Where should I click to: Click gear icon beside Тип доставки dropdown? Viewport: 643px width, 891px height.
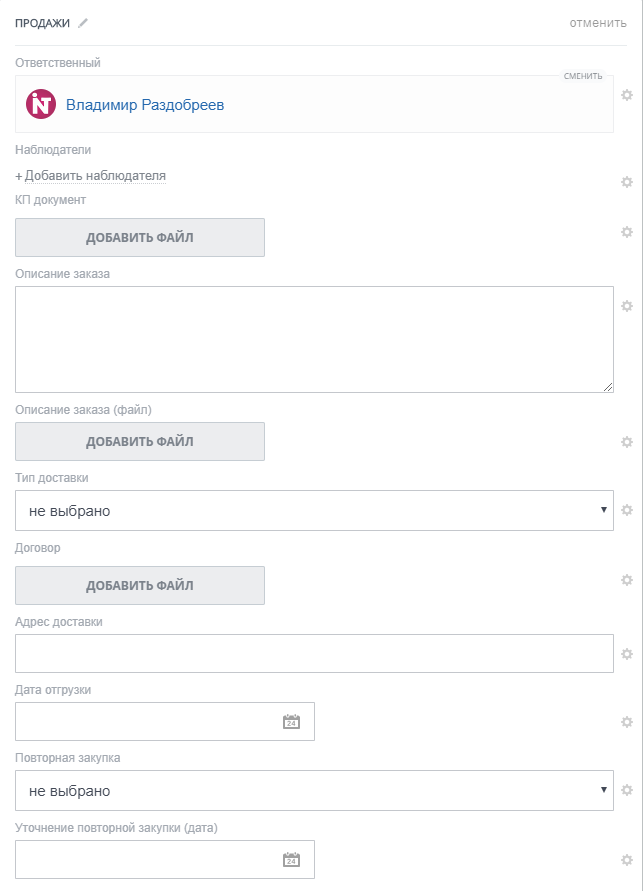[x=627, y=510]
